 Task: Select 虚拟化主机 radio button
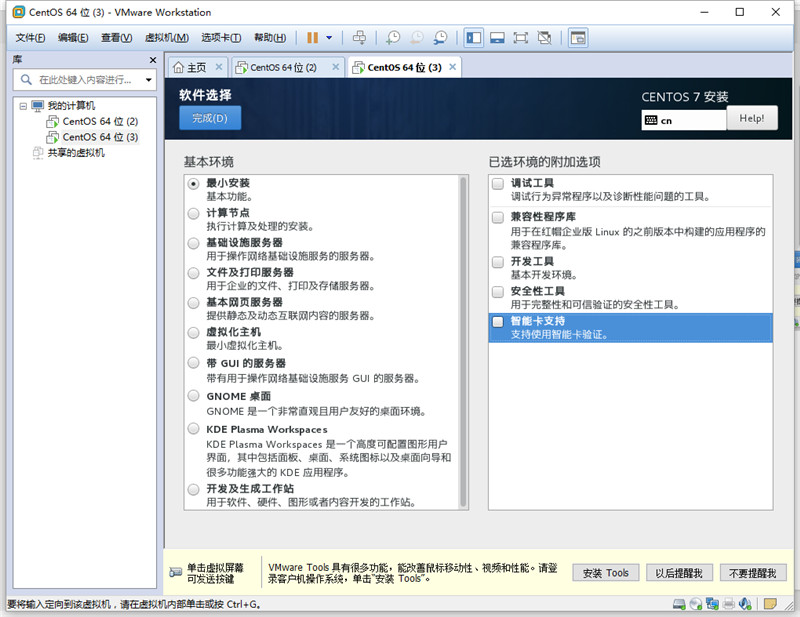193,333
